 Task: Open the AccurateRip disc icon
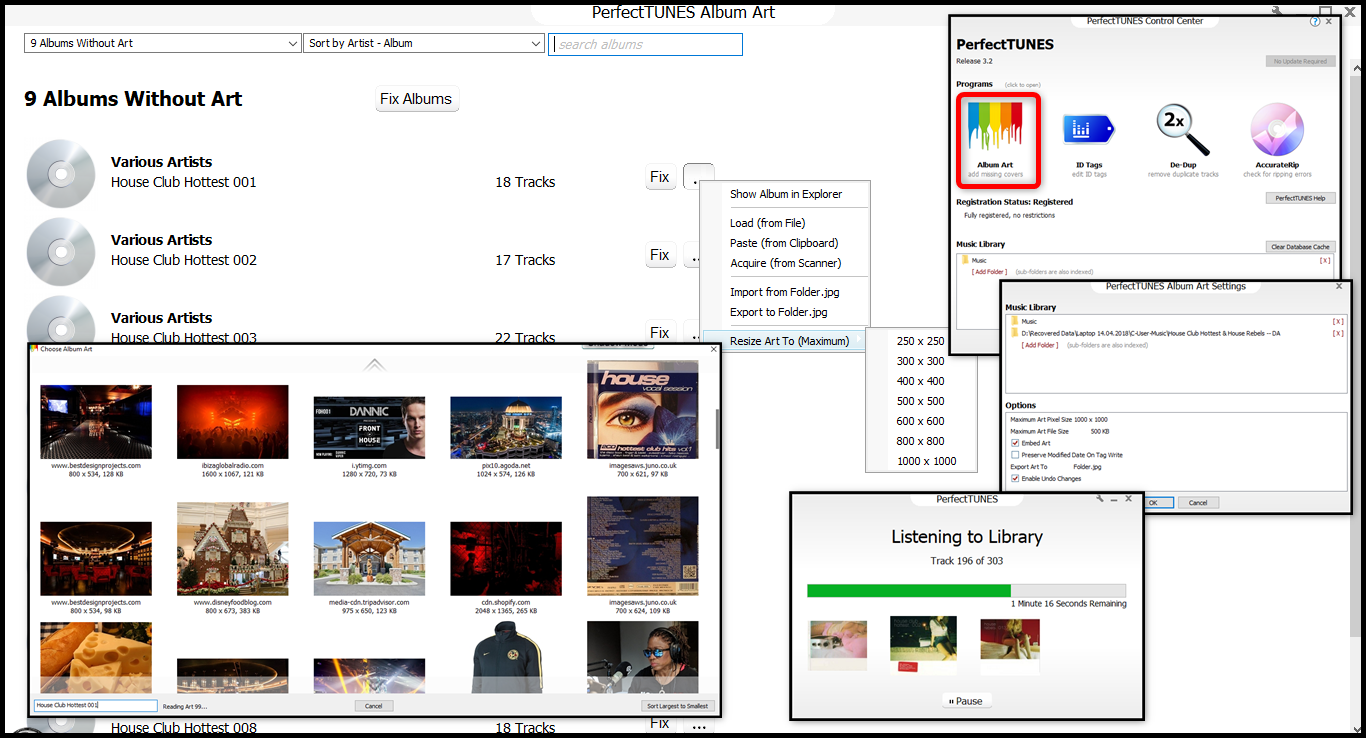pos(1278,130)
